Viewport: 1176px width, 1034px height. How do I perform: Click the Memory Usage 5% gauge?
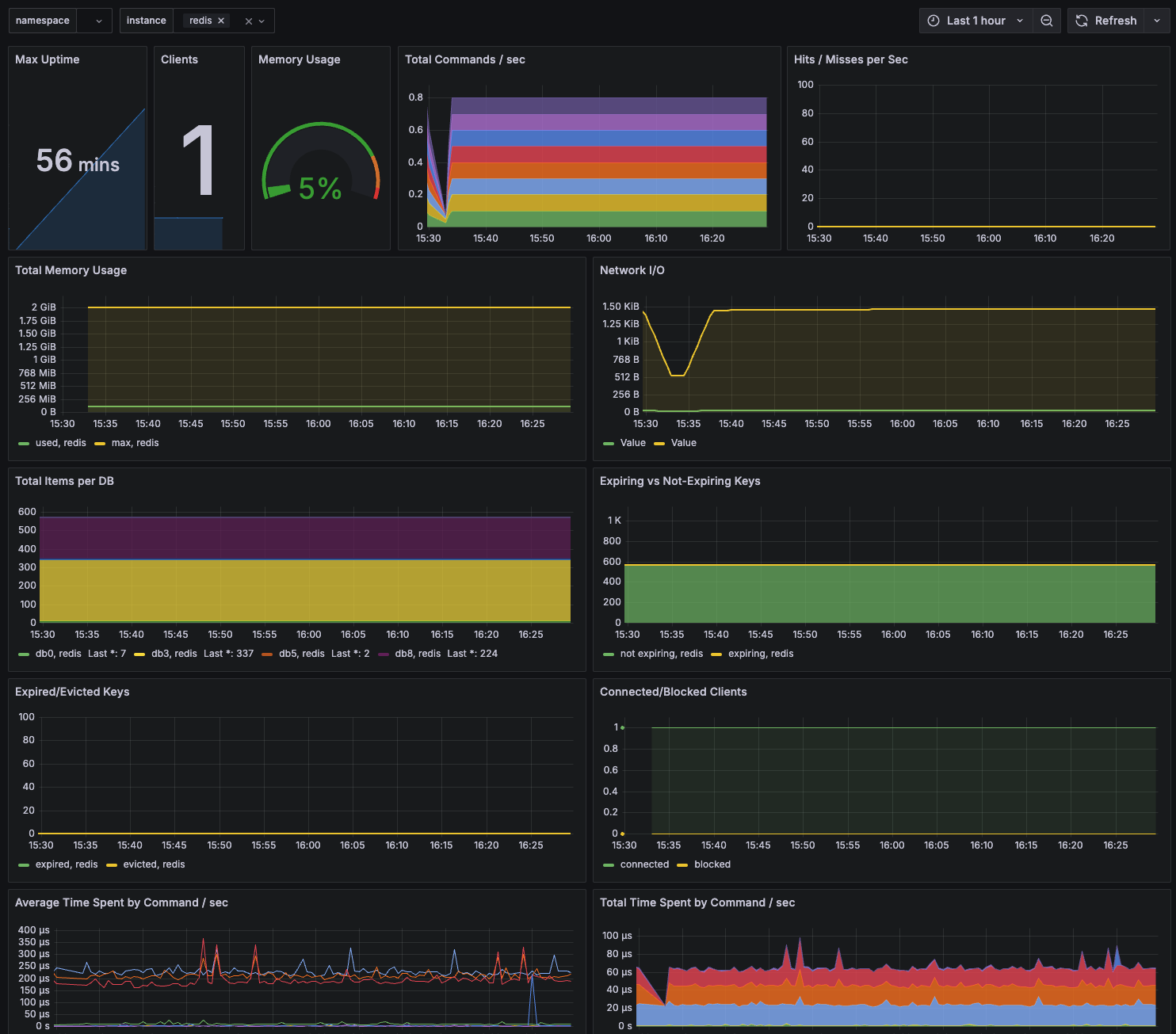[320, 162]
